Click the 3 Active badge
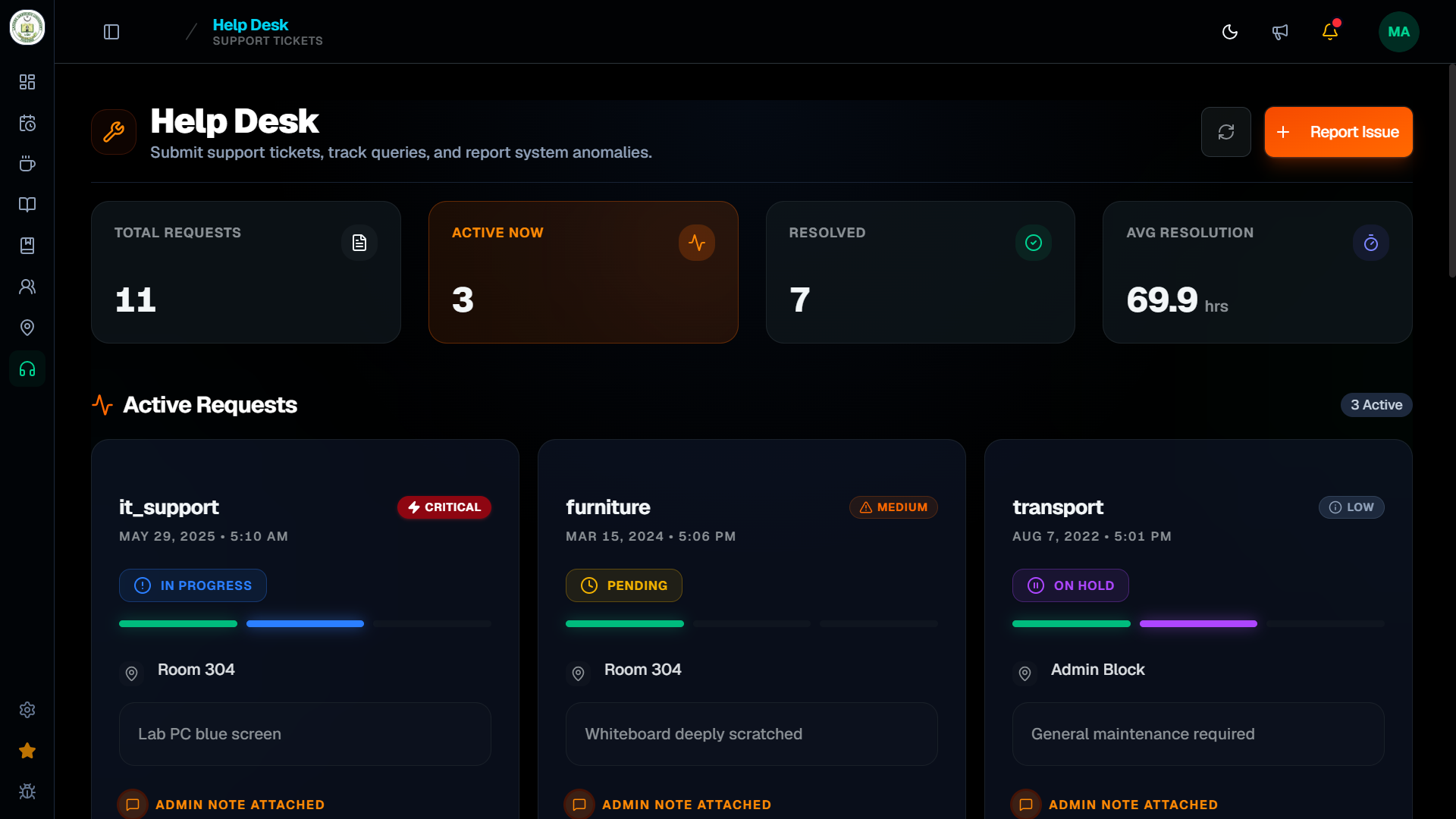The height and width of the screenshot is (819, 1456). coord(1376,405)
